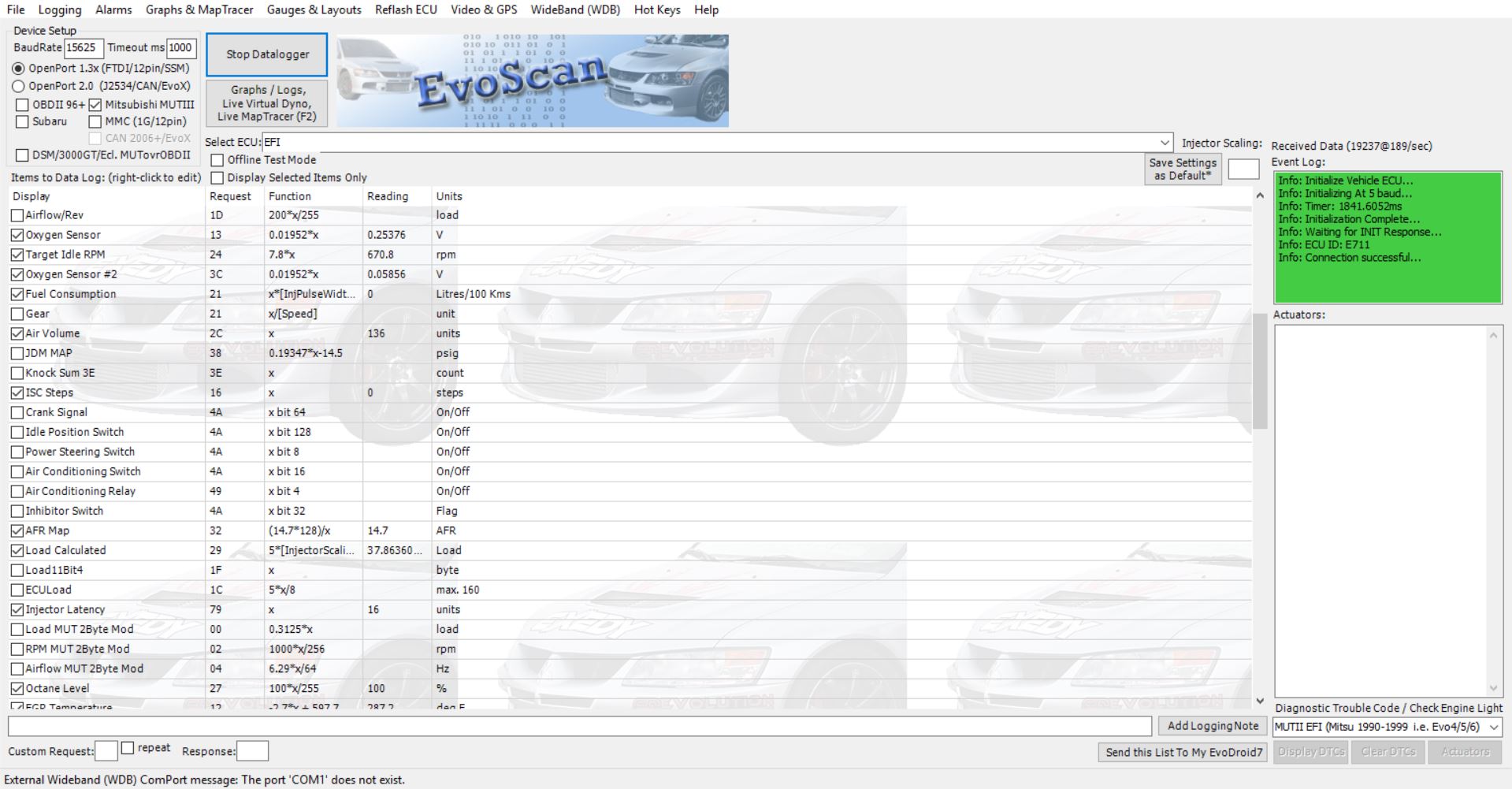Uncheck the Octane Level checkbox
The width and height of the screenshot is (1512, 789).
point(17,688)
